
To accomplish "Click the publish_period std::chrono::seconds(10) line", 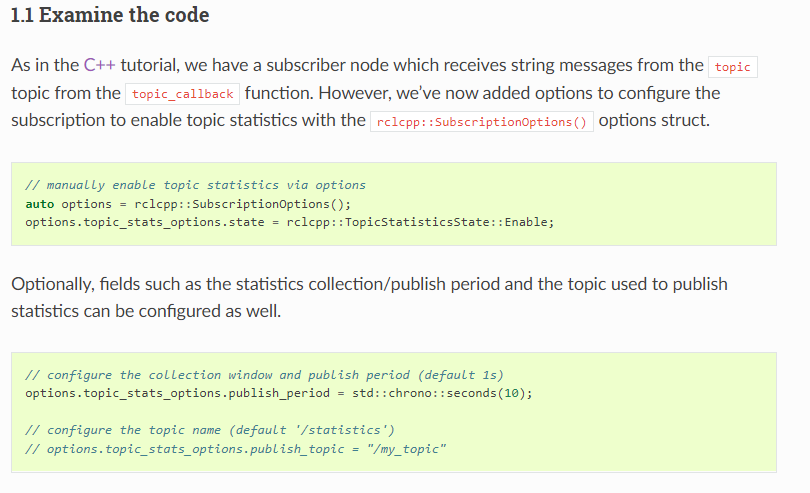I will point(278,393).
